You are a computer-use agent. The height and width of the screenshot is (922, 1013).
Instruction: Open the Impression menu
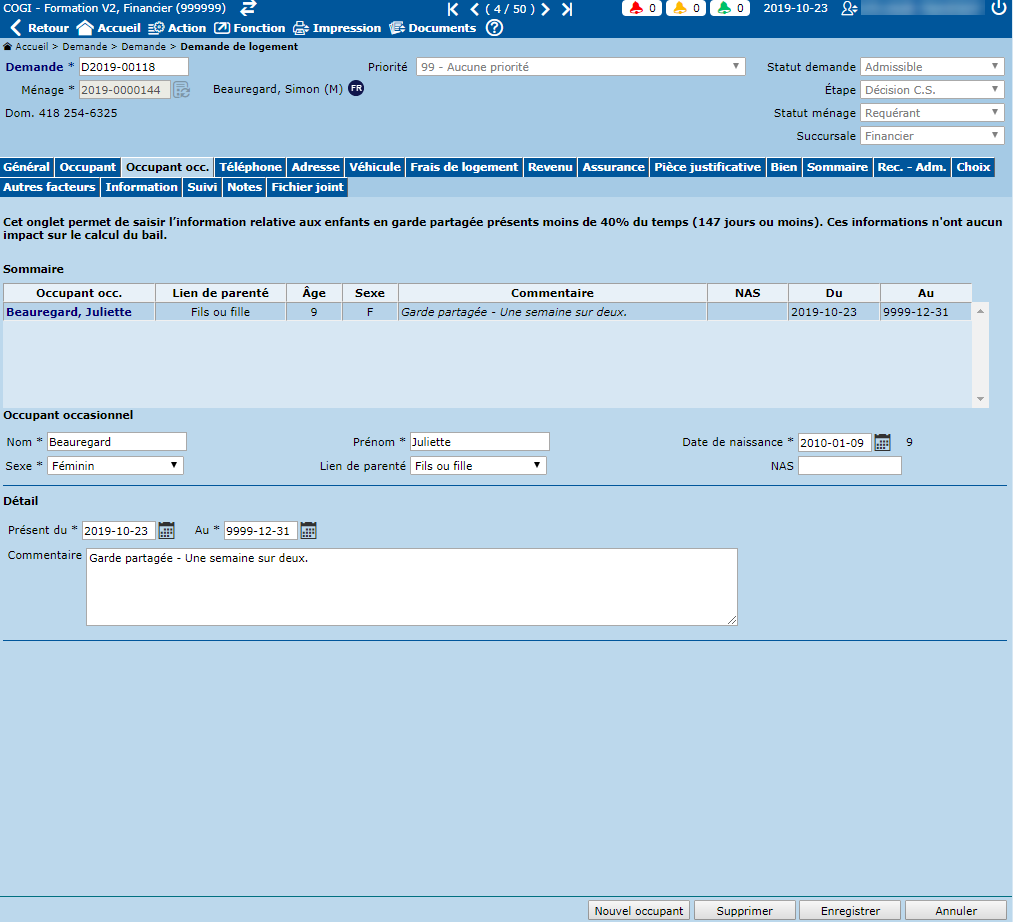336,28
